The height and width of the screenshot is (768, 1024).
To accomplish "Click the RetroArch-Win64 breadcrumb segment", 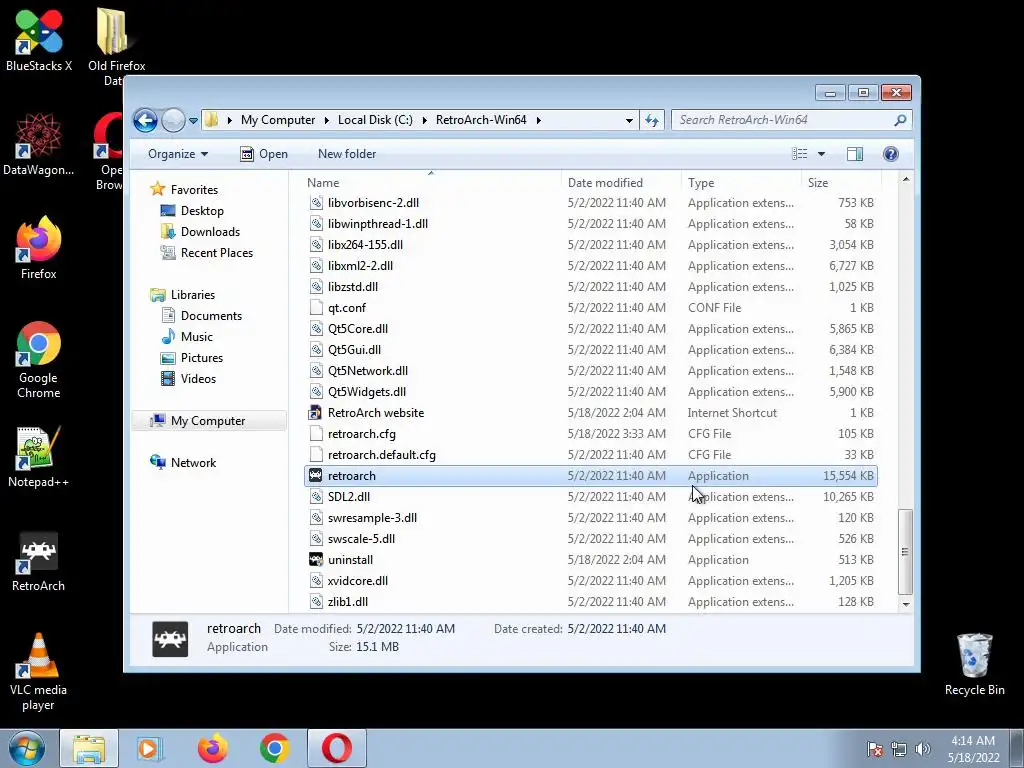I will (481, 120).
